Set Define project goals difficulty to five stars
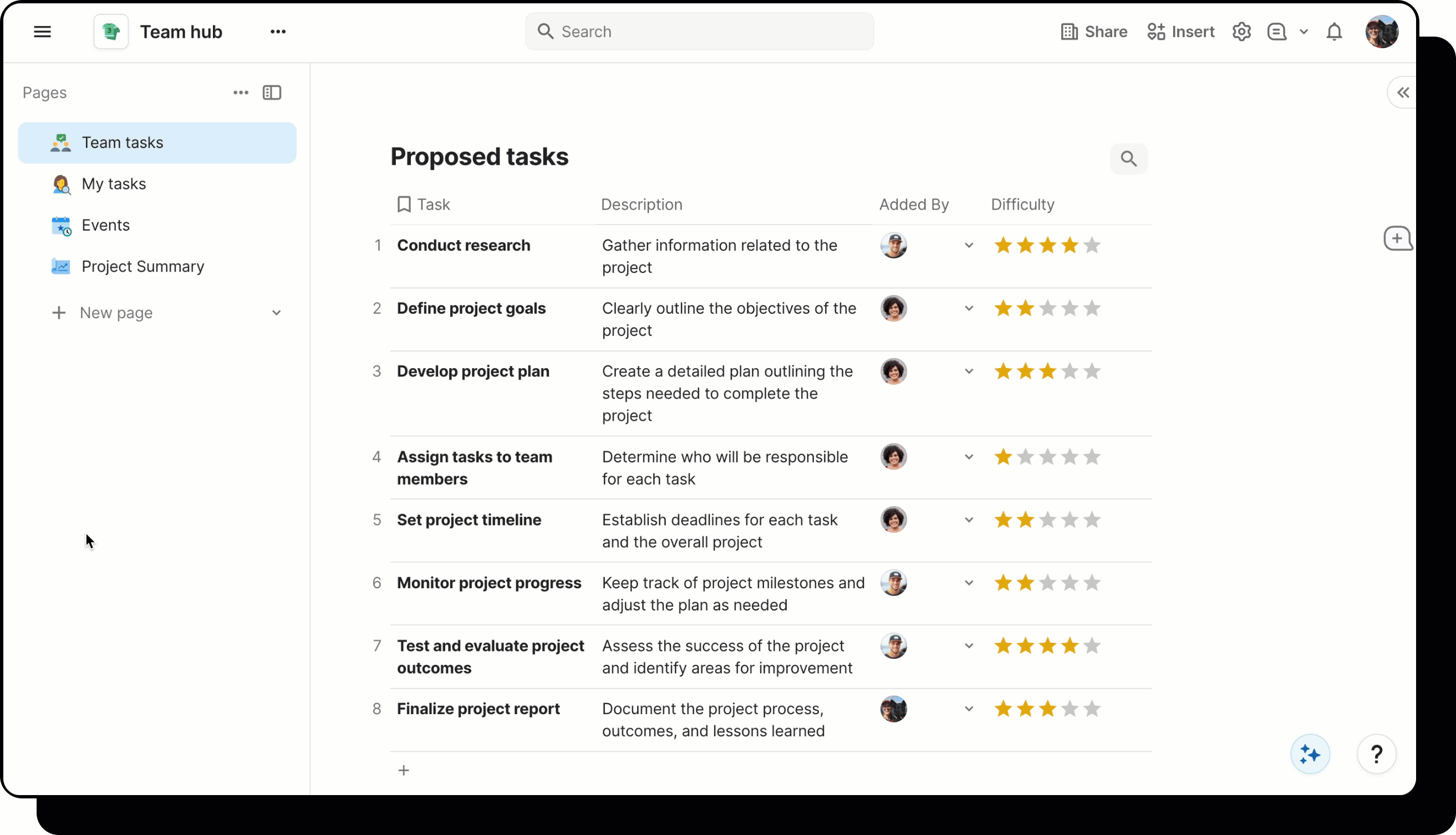 (x=1092, y=308)
